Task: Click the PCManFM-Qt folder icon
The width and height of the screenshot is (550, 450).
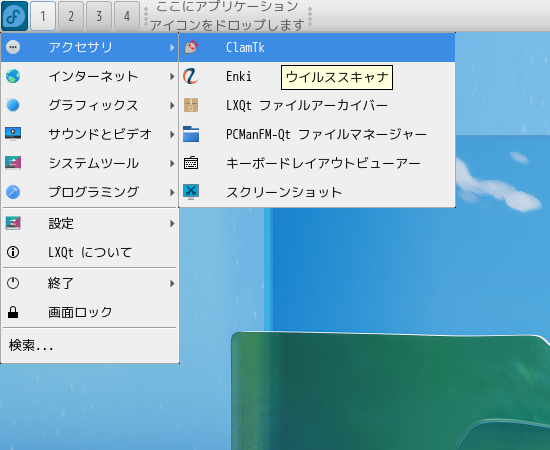Action: tap(191, 134)
